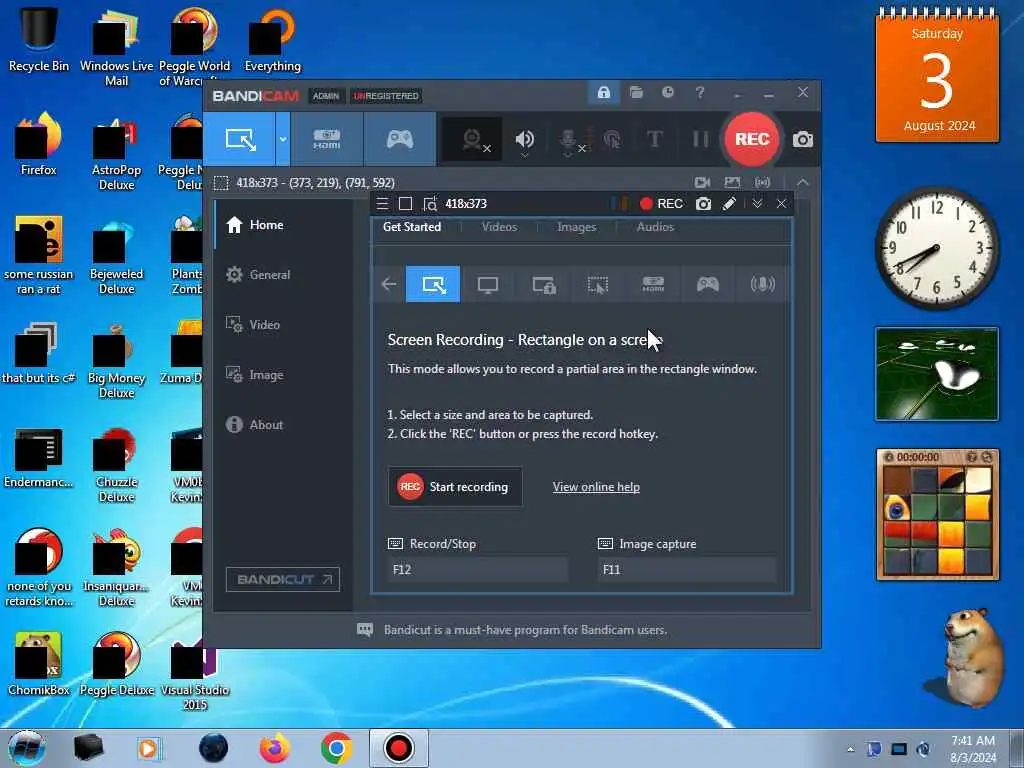The width and height of the screenshot is (1024, 768).
Task: Click the BANDICUT button
Action: click(x=283, y=579)
